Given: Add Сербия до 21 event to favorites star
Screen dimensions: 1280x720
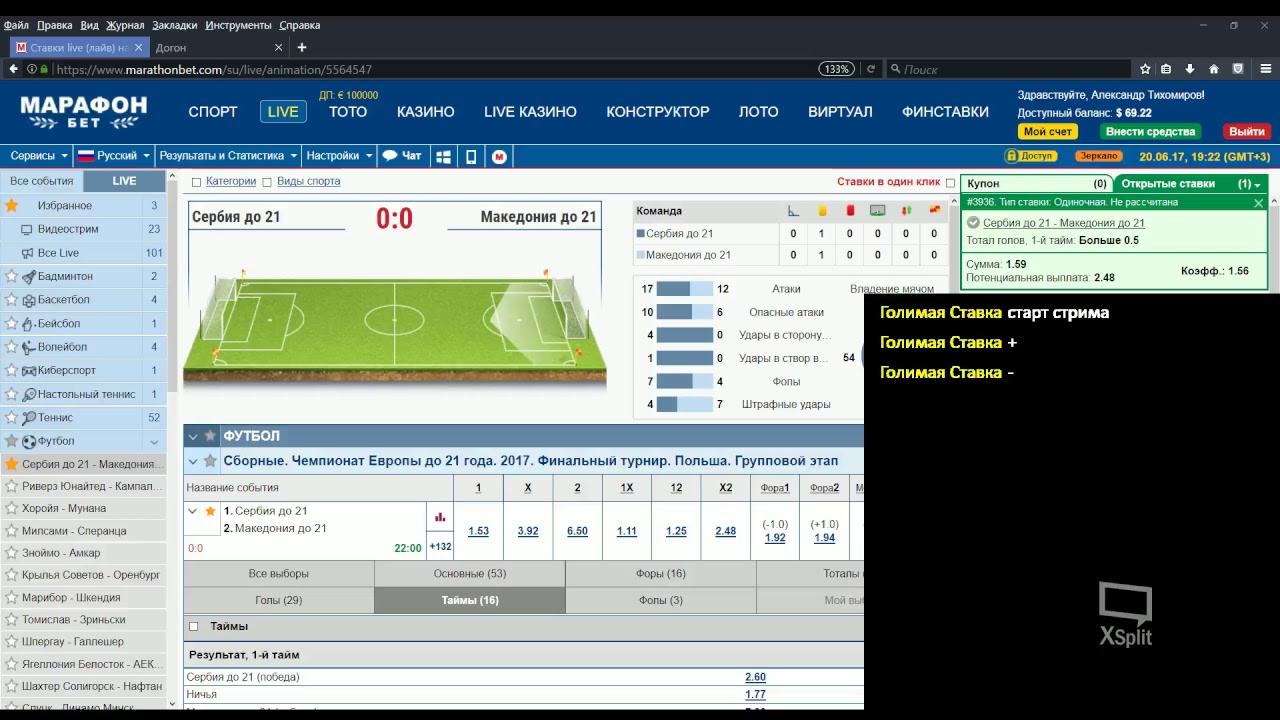Looking at the screenshot, I should click(210, 511).
